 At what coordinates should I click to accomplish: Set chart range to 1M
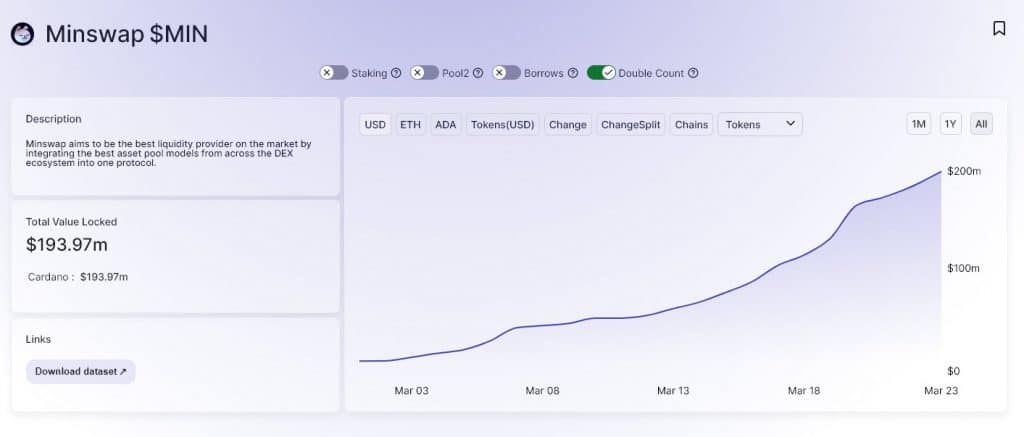pyautogui.click(x=919, y=124)
